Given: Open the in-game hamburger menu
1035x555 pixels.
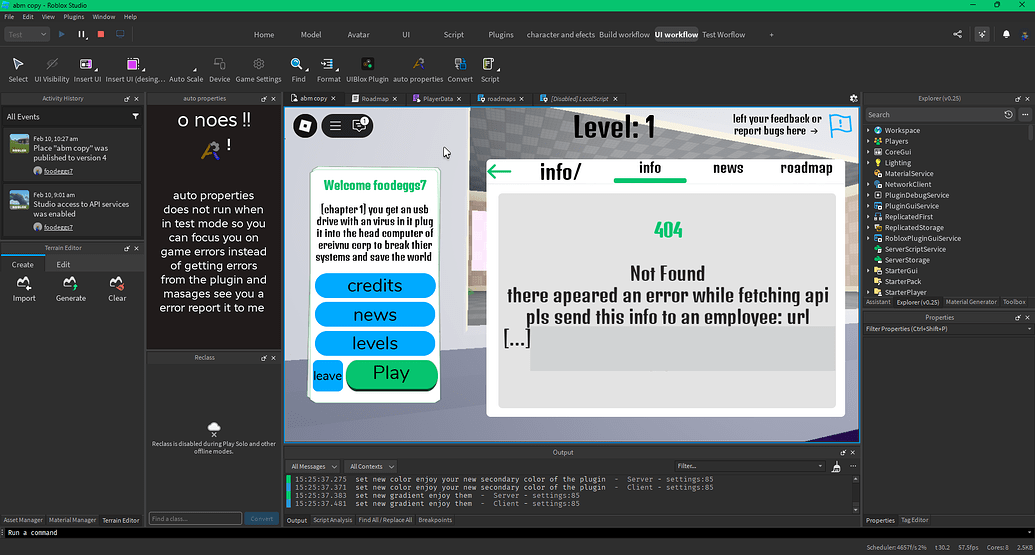Looking at the screenshot, I should pyautogui.click(x=335, y=125).
